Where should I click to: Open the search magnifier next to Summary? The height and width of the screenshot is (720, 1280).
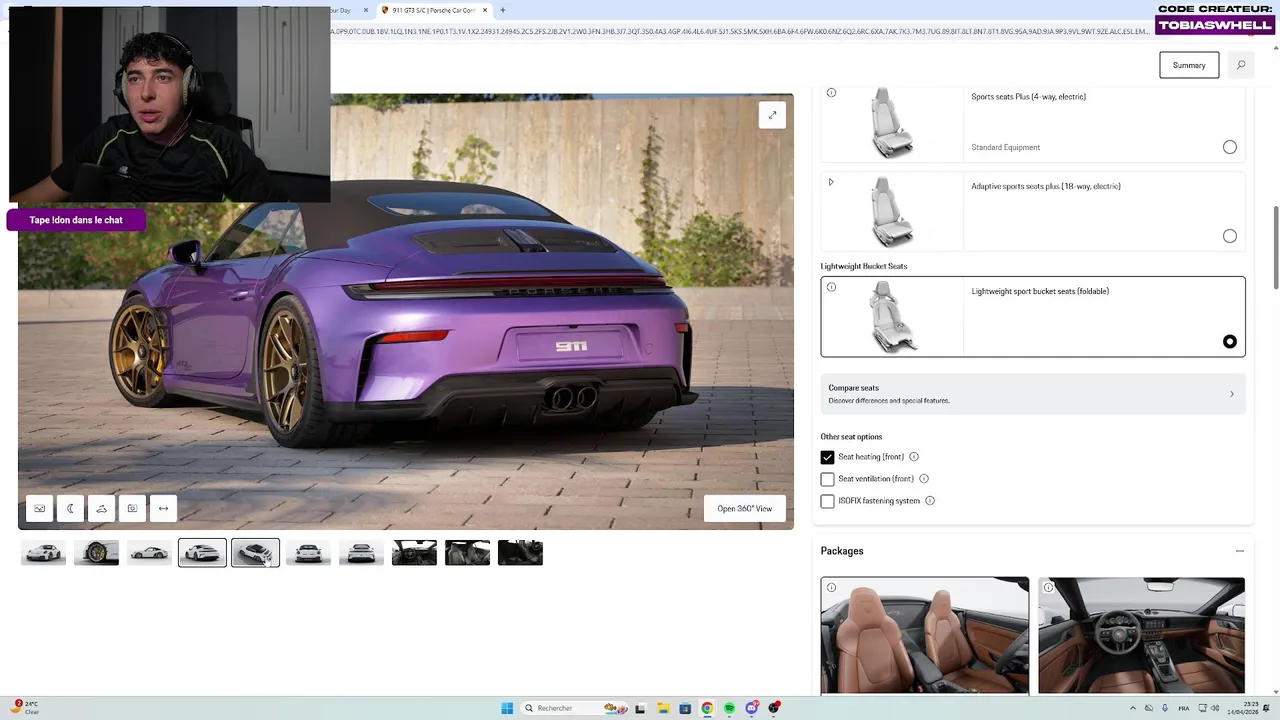pos(1241,65)
